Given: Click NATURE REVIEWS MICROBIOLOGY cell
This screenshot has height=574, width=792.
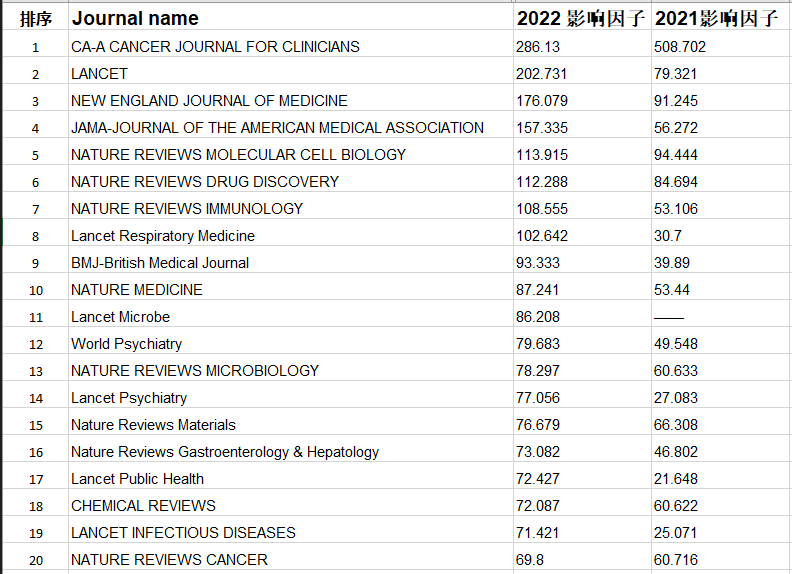Looking at the screenshot, I should 290,367.
